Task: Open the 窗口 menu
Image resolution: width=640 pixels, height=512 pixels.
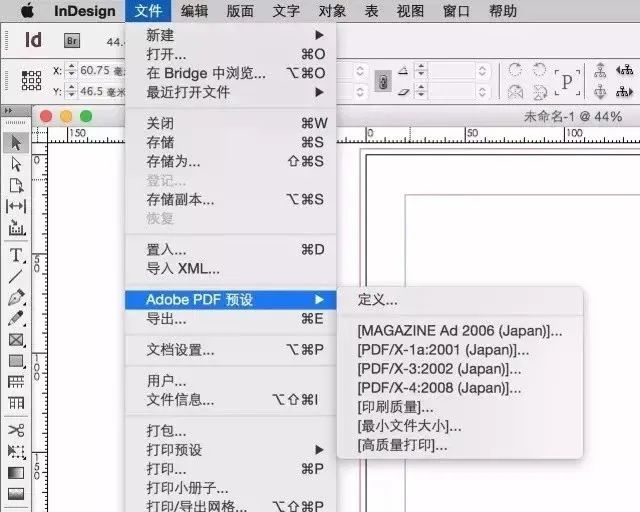Action: coord(456,11)
